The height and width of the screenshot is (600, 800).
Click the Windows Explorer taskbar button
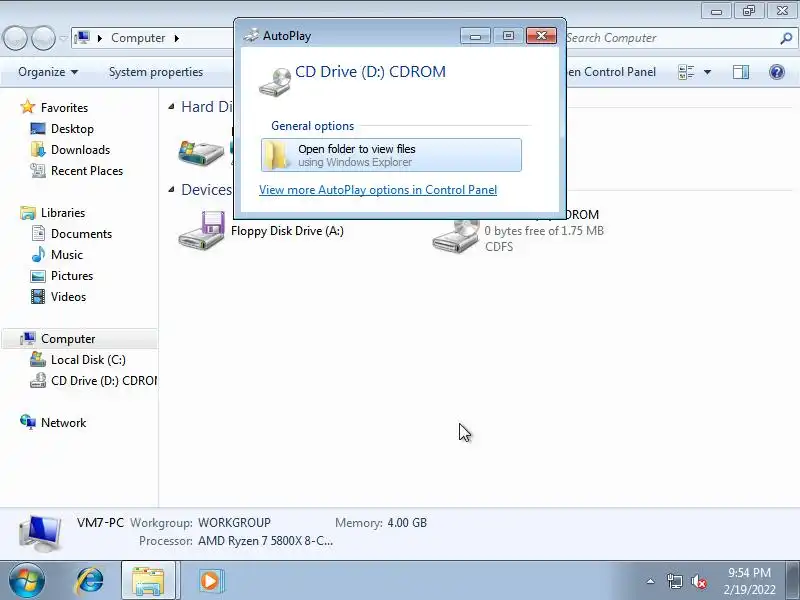coord(148,581)
